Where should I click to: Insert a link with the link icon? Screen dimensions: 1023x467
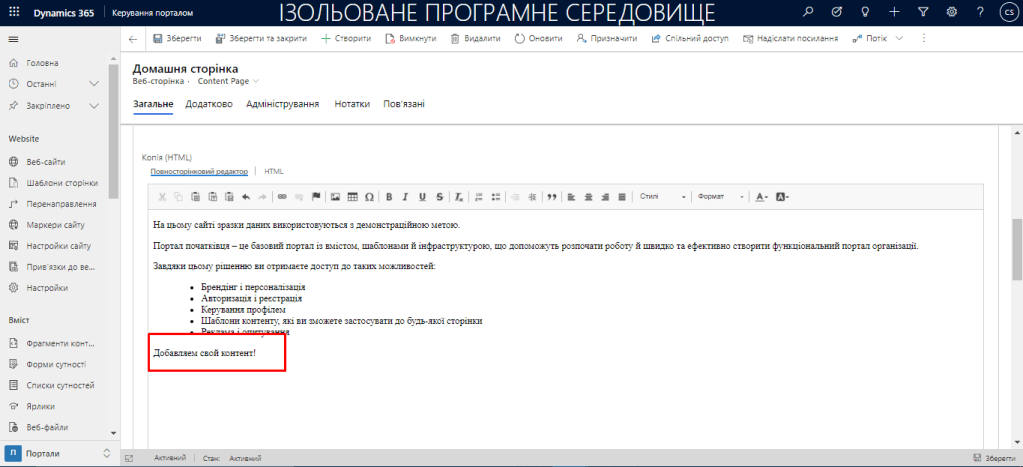pyautogui.click(x=282, y=196)
